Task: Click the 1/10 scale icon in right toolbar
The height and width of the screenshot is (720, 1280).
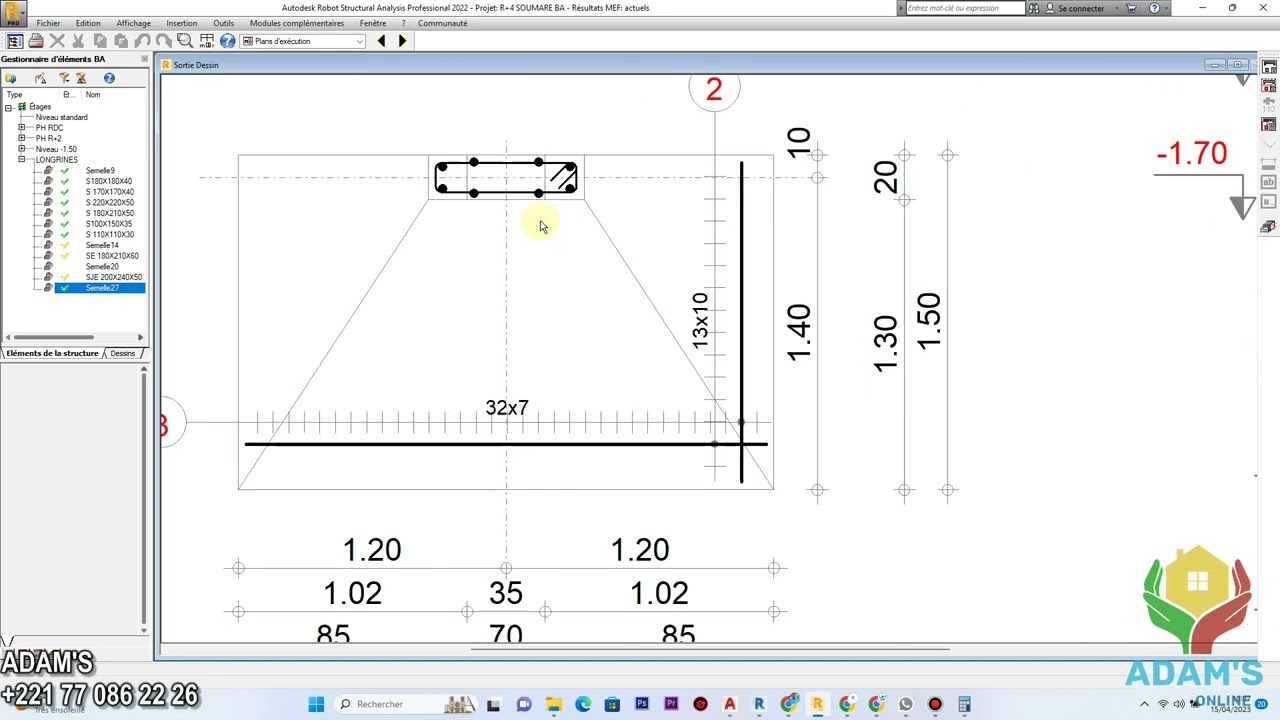Action: (x=1268, y=105)
